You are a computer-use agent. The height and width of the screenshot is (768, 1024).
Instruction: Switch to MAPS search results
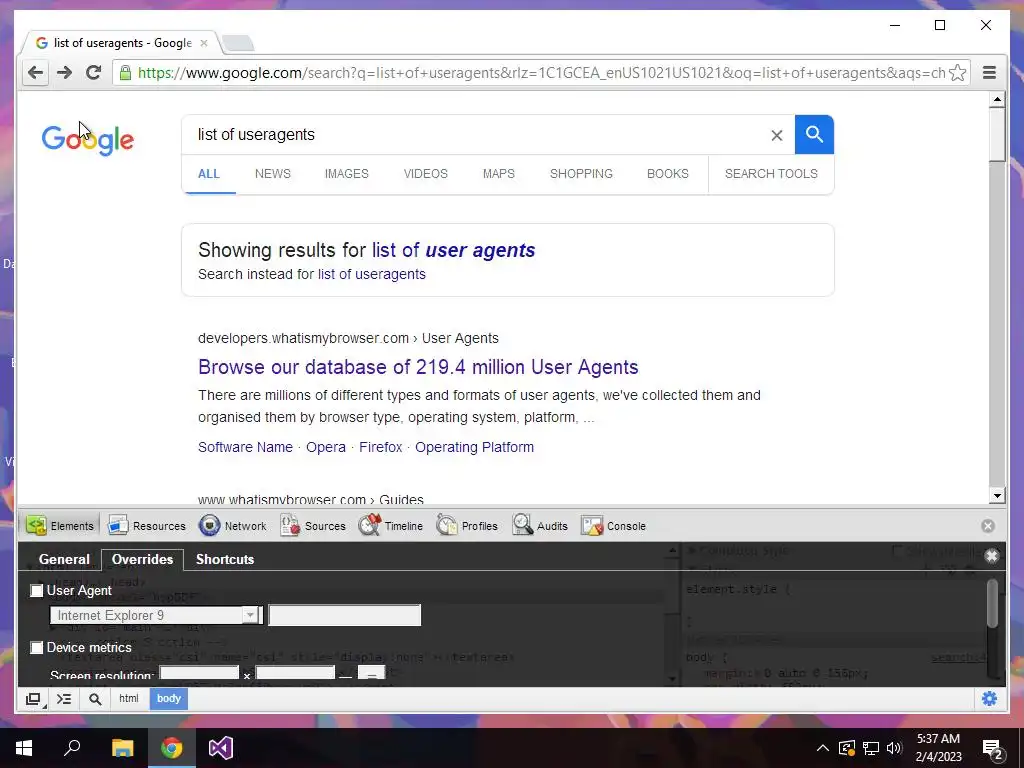[x=498, y=174]
